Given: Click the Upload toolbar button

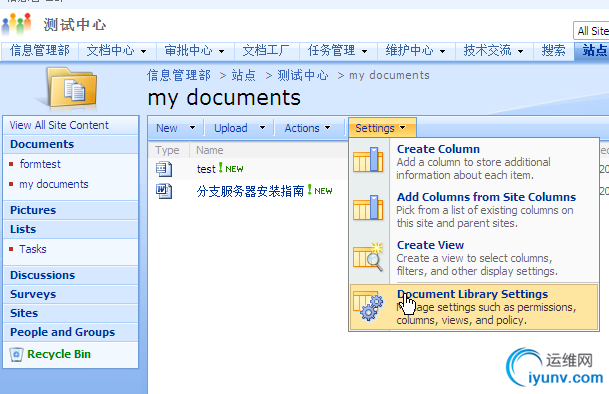Looking at the screenshot, I should pyautogui.click(x=231, y=128).
